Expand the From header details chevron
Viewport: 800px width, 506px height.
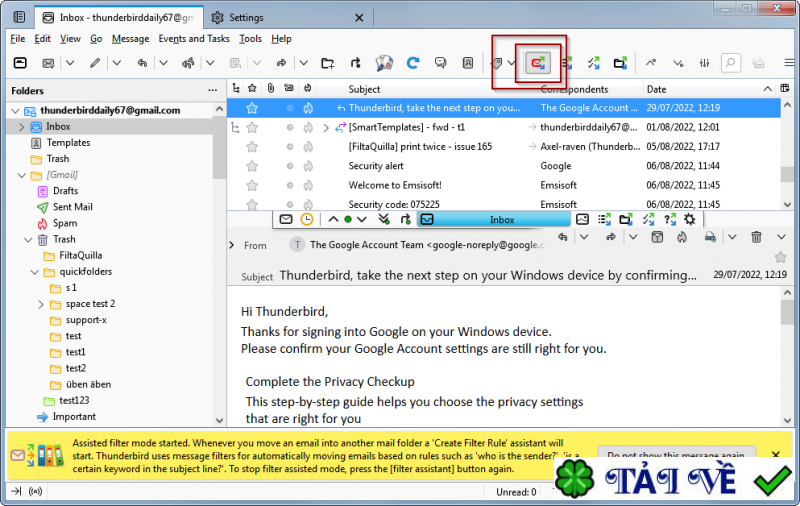click(x=232, y=245)
